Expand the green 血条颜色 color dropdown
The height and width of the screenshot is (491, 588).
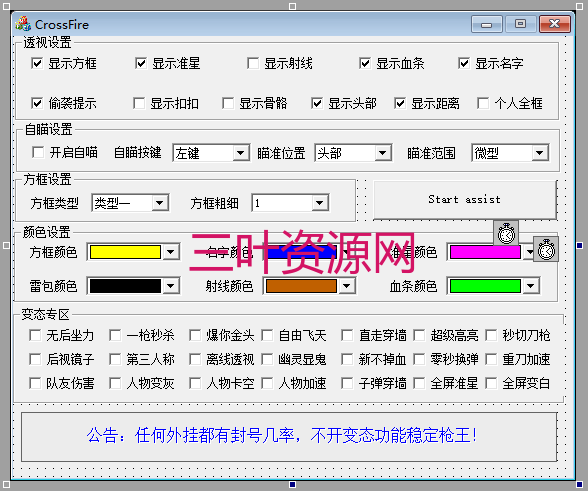click(x=531, y=286)
